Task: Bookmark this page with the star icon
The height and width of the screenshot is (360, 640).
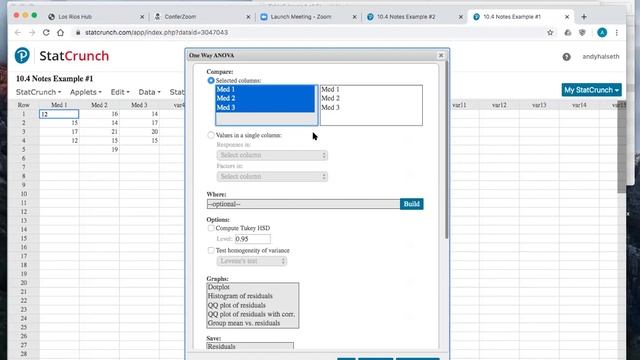Action: click(550, 33)
